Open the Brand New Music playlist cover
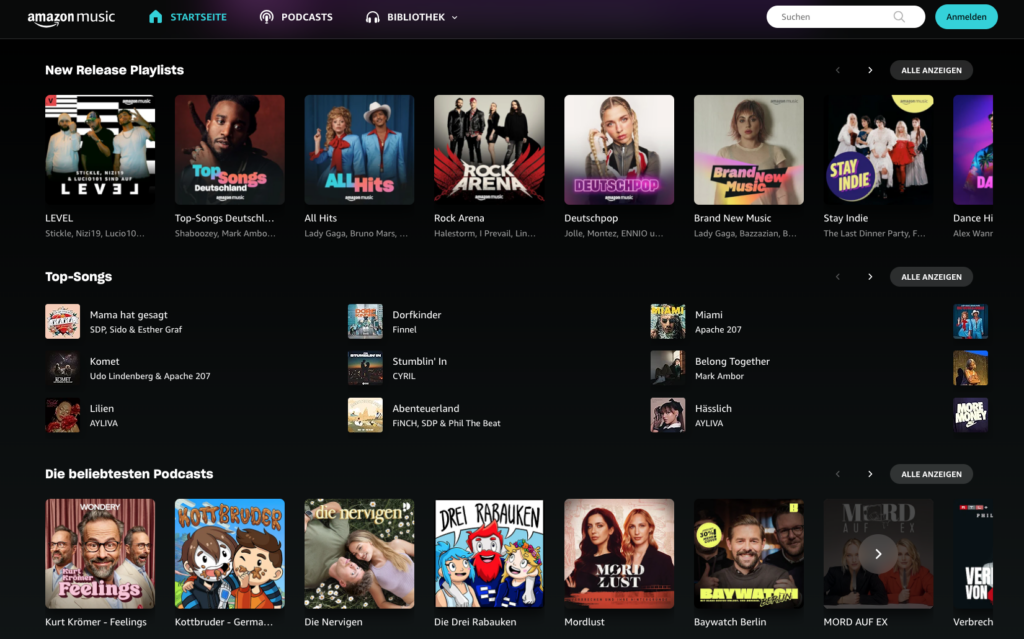Image resolution: width=1024 pixels, height=639 pixels. click(x=748, y=150)
